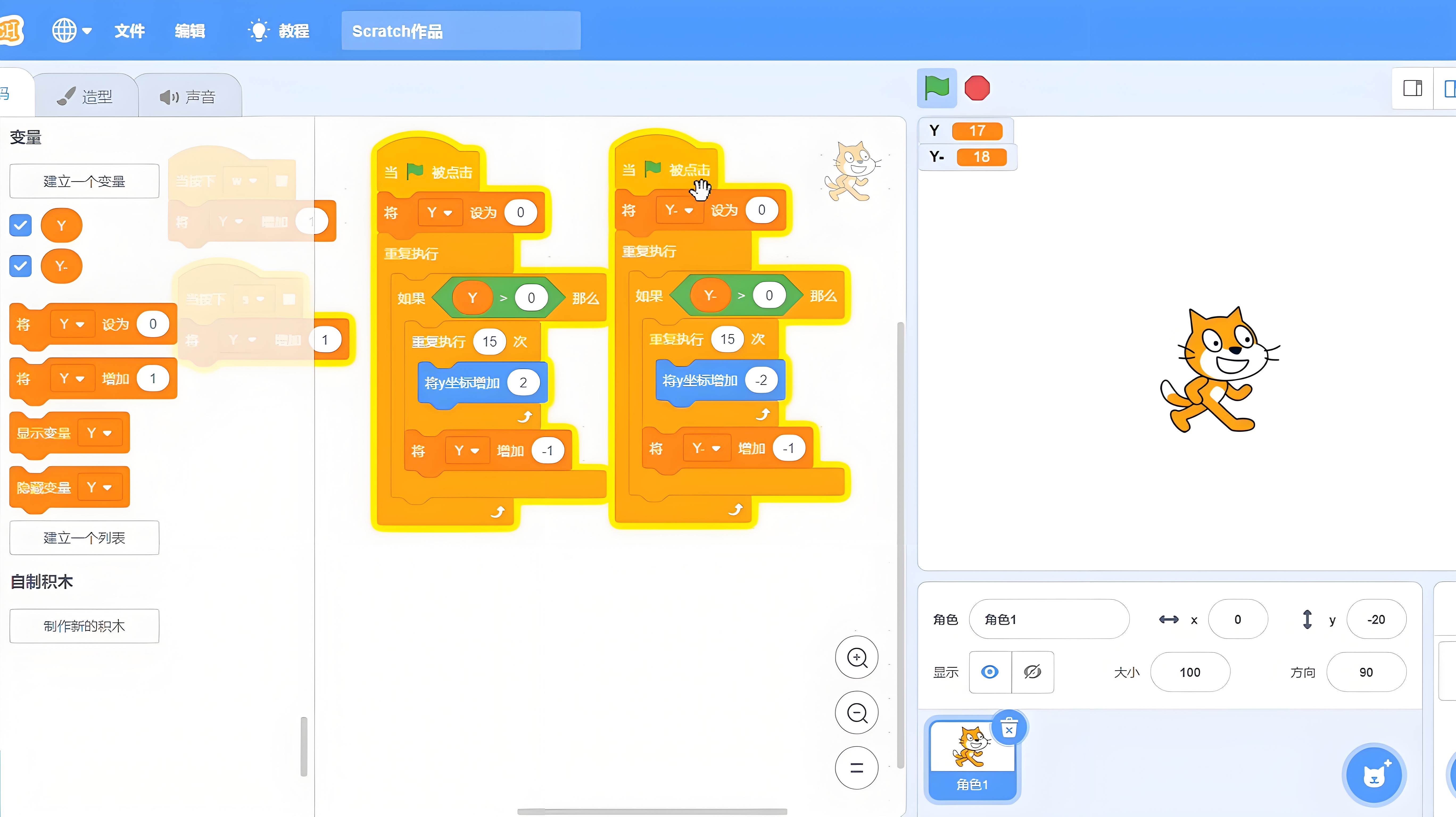Click the cat sprite on the stage

click(1219, 370)
